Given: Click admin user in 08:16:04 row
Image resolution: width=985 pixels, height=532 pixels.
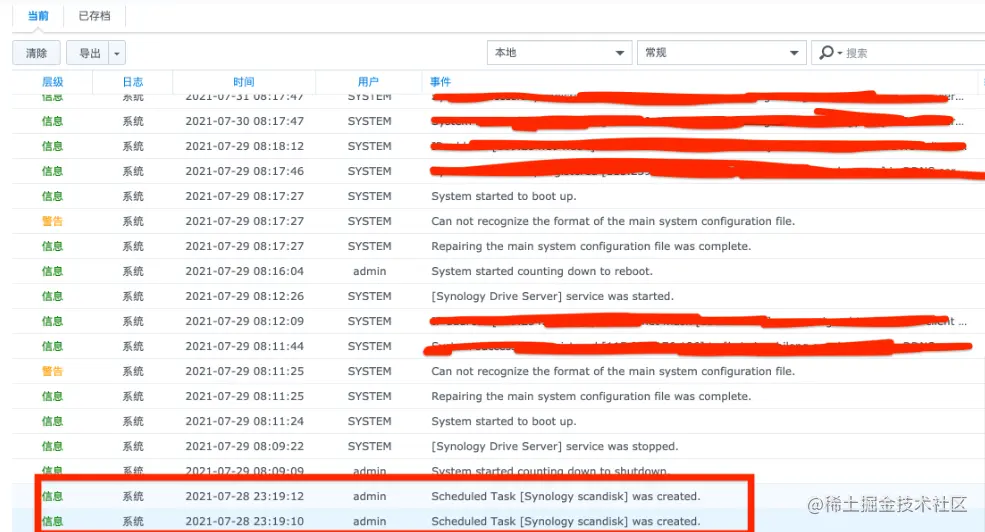Looking at the screenshot, I should pos(369,271).
